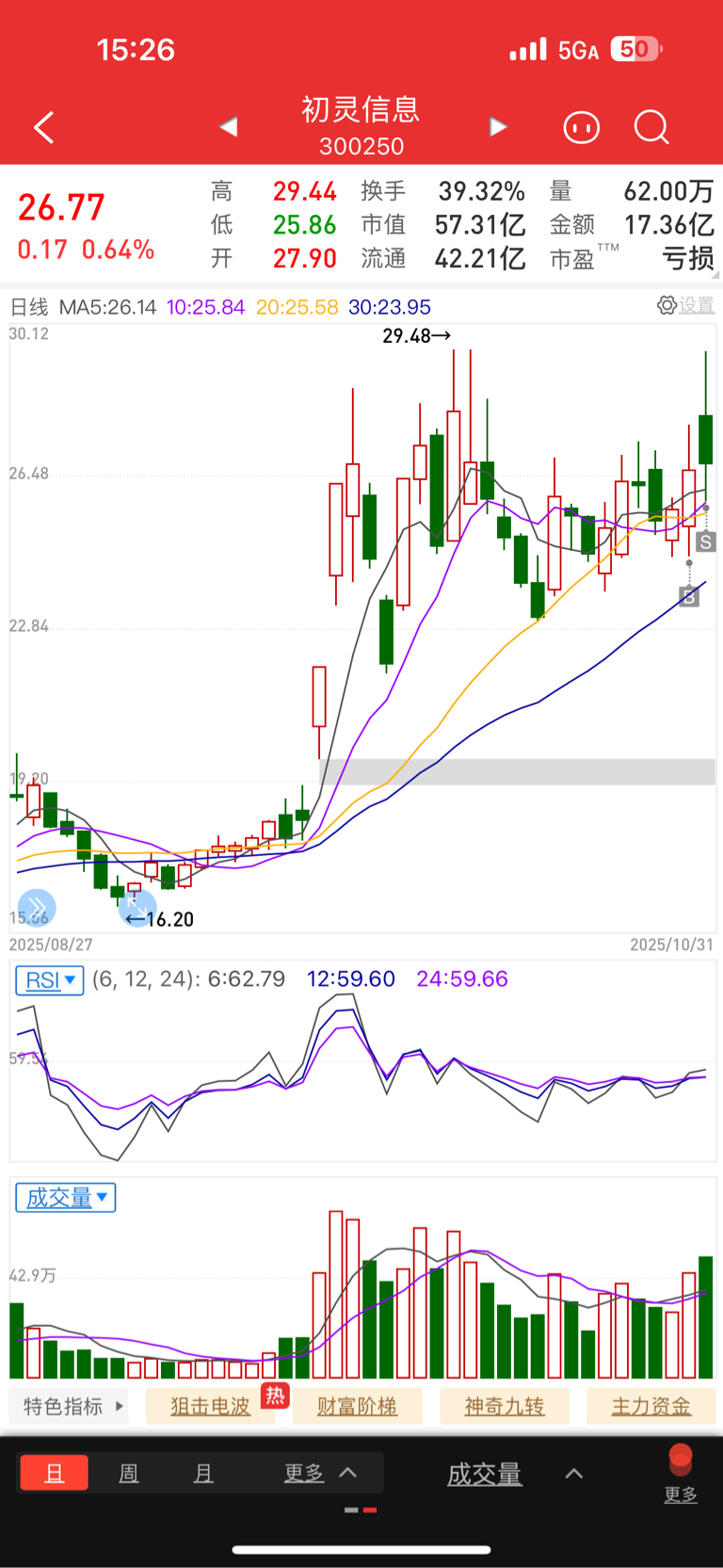
Task: Open 财富阶梯 indicator
Action: pos(357,1406)
